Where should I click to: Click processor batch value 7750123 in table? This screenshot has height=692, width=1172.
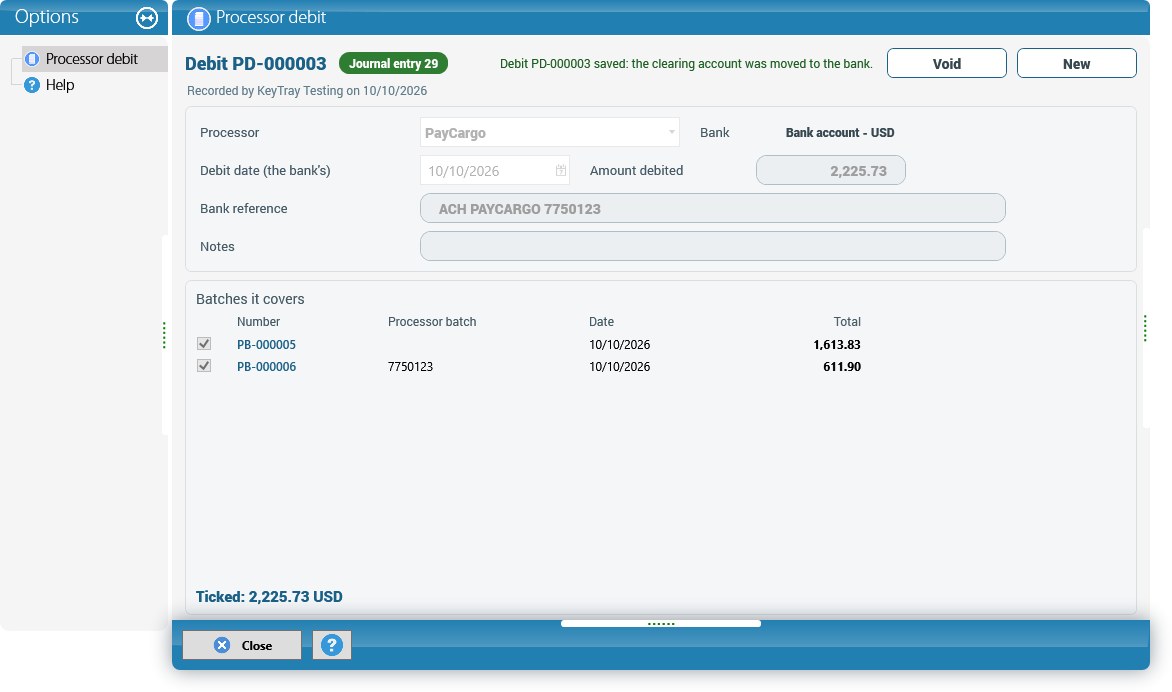[x=410, y=367]
